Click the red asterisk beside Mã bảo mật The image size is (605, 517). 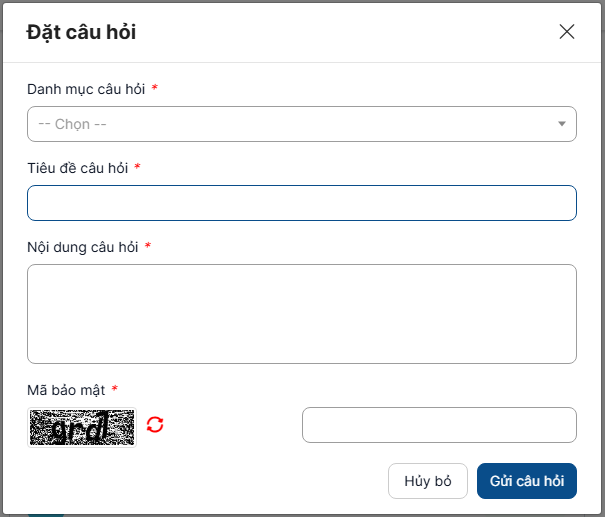click(x=115, y=389)
